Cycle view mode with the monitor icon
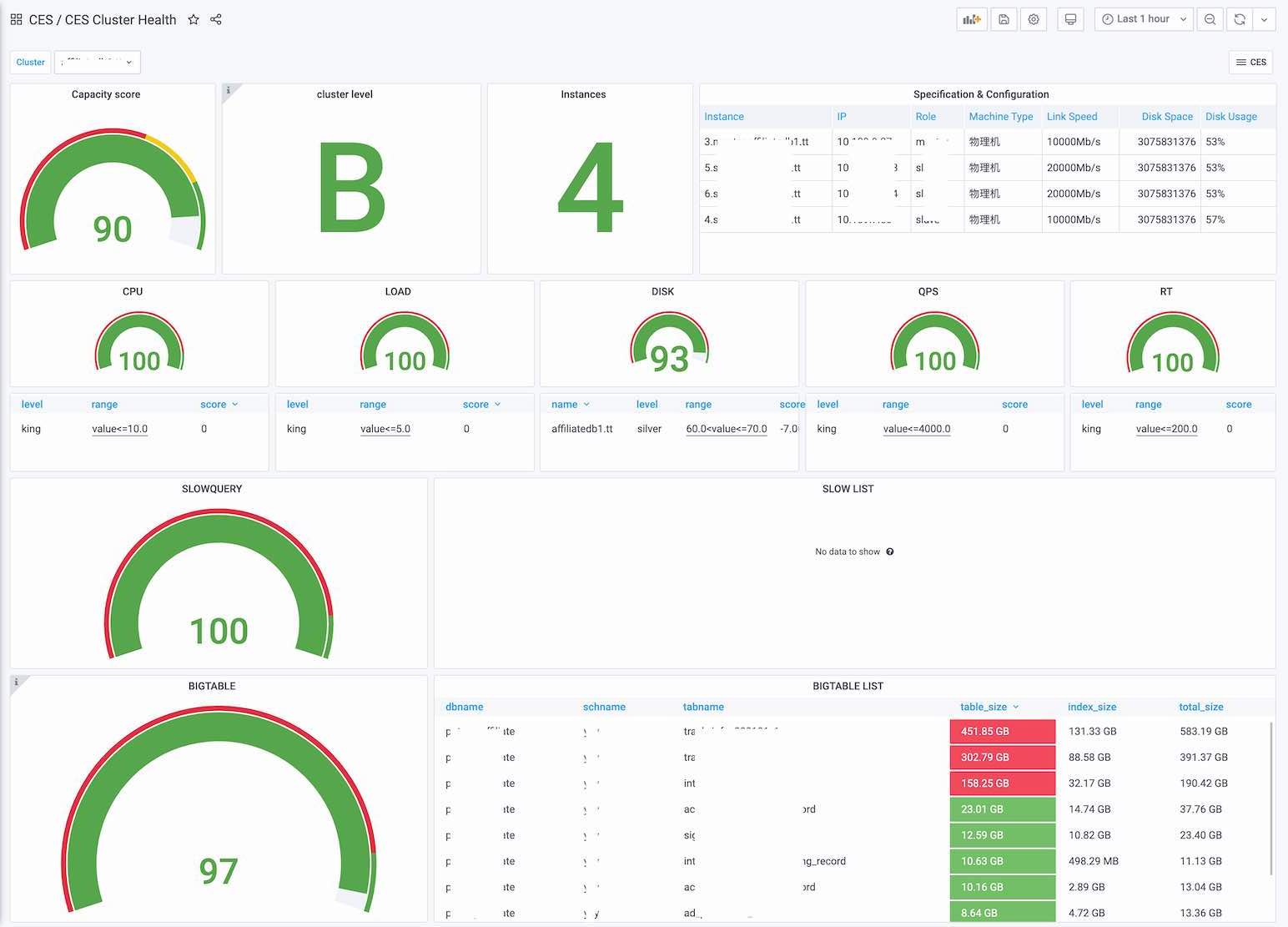Screen dimensions: 1288x927 tap(1070, 19)
